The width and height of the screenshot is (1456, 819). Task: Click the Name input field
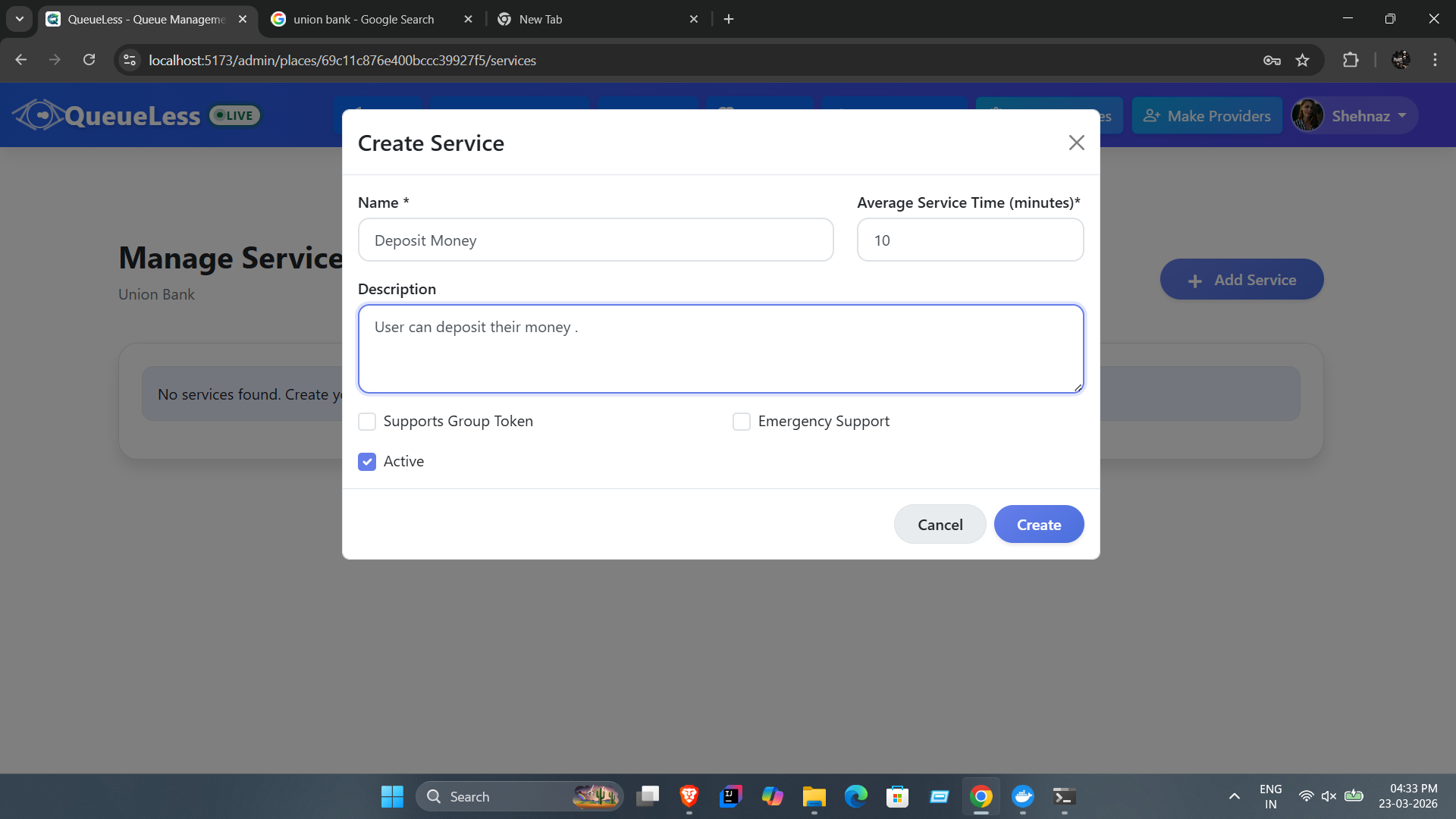(x=595, y=240)
